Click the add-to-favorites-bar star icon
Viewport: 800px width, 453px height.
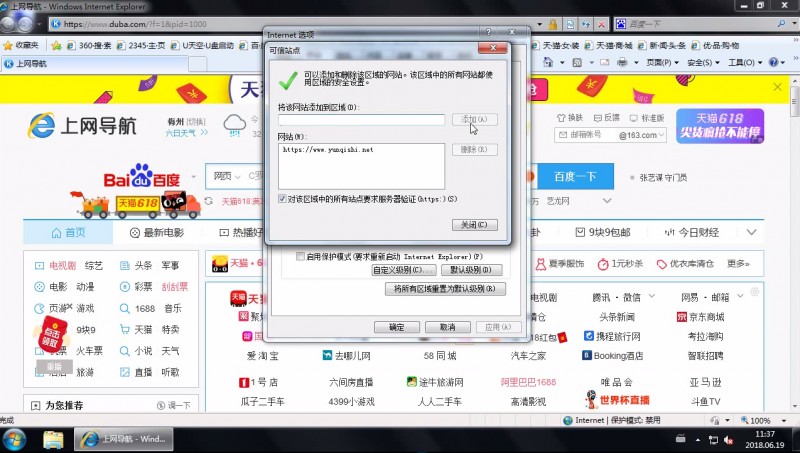pos(56,45)
